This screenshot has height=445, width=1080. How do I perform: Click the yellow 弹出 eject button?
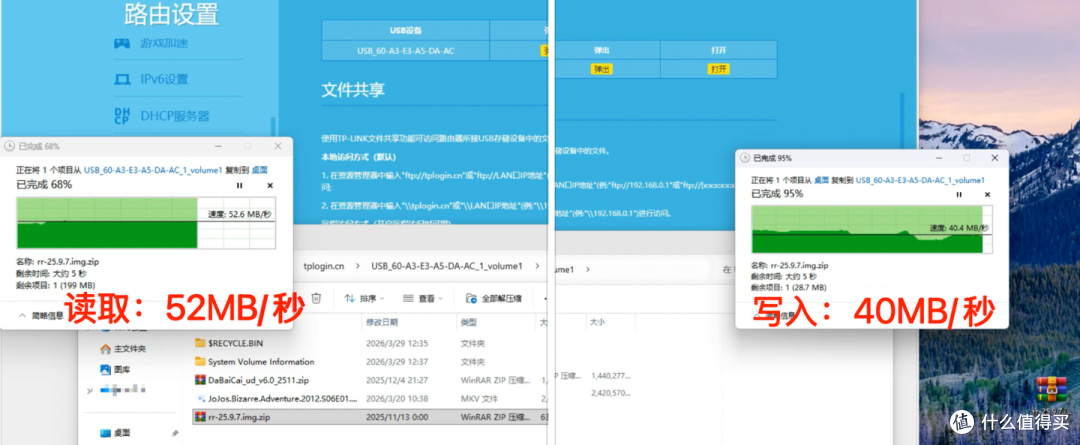(x=601, y=70)
